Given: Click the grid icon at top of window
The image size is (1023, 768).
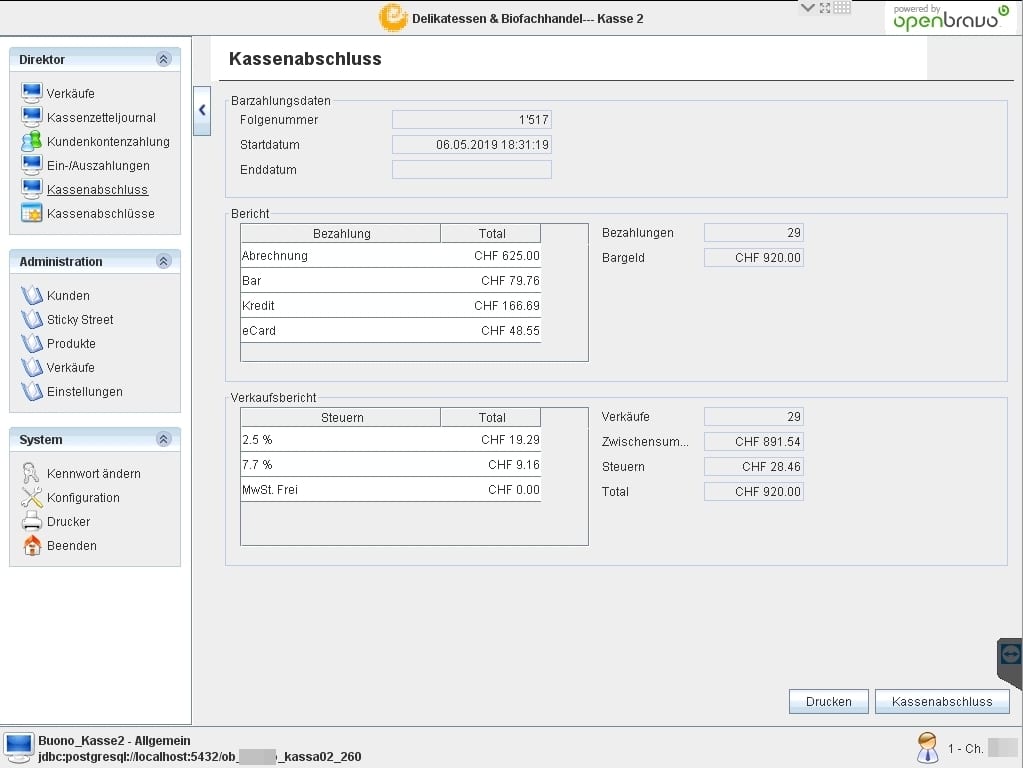Looking at the screenshot, I should click(842, 8).
